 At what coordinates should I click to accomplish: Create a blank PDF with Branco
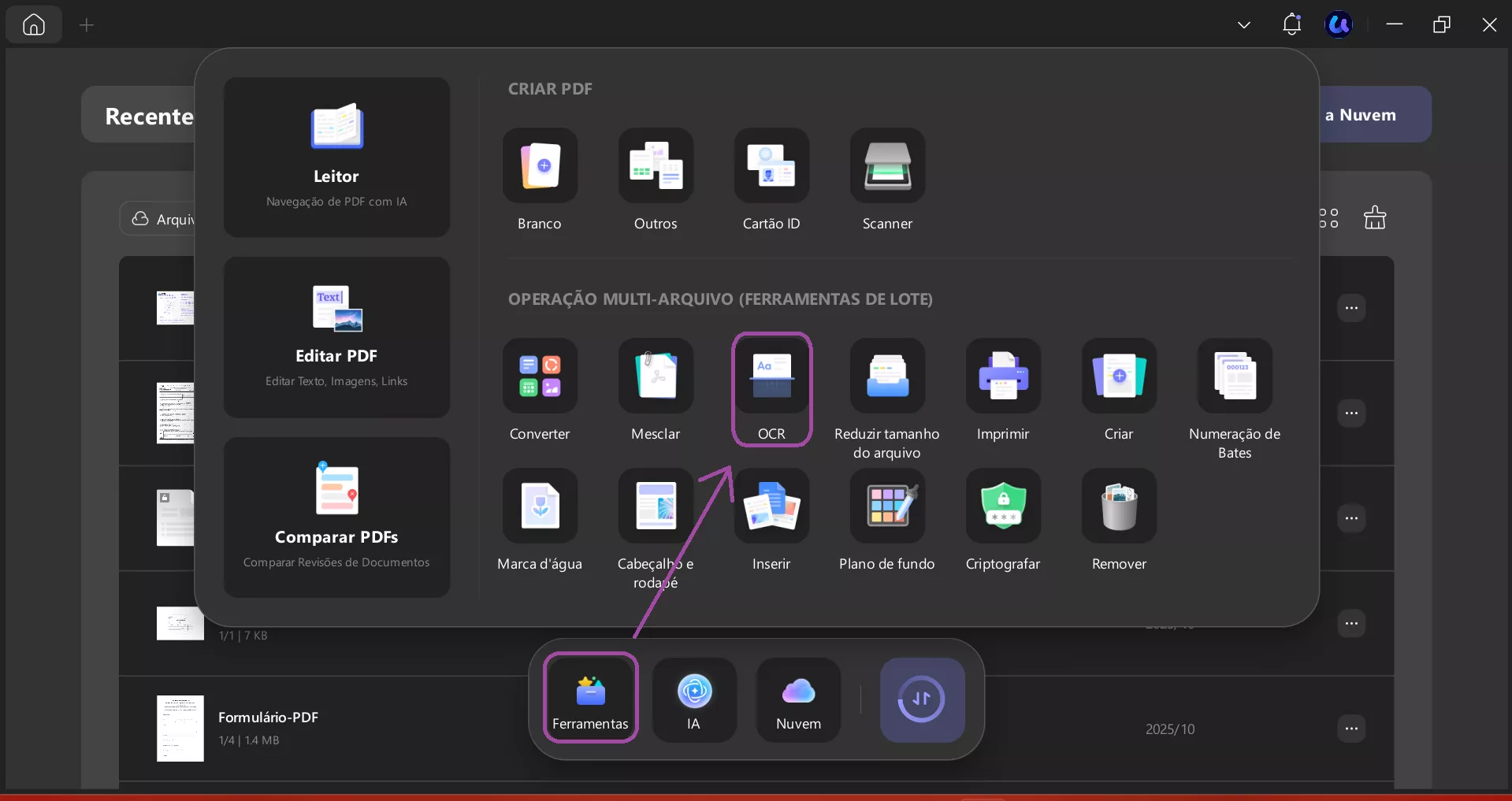tap(540, 180)
